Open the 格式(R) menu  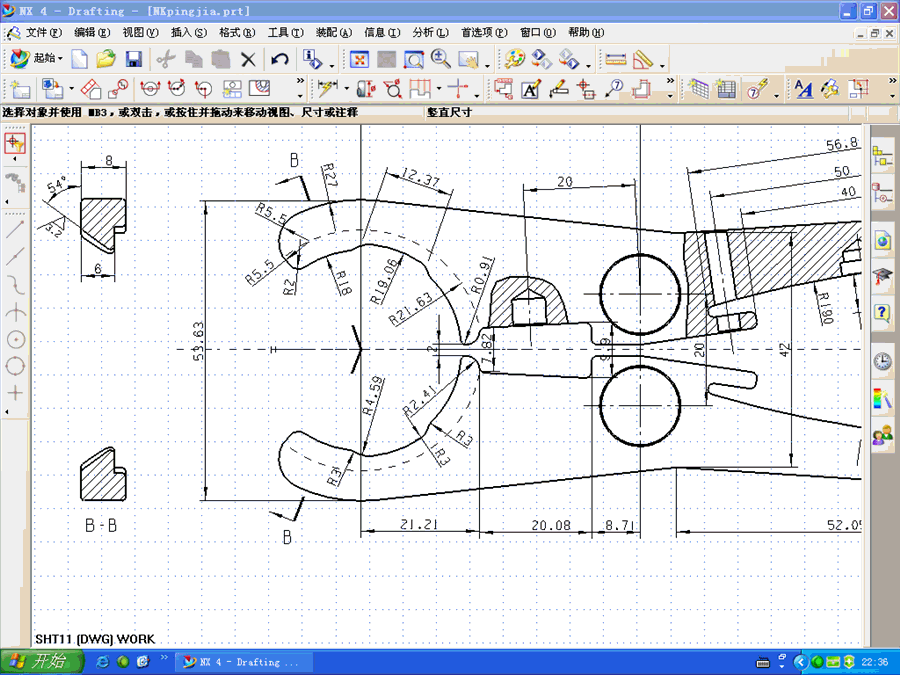pos(237,33)
